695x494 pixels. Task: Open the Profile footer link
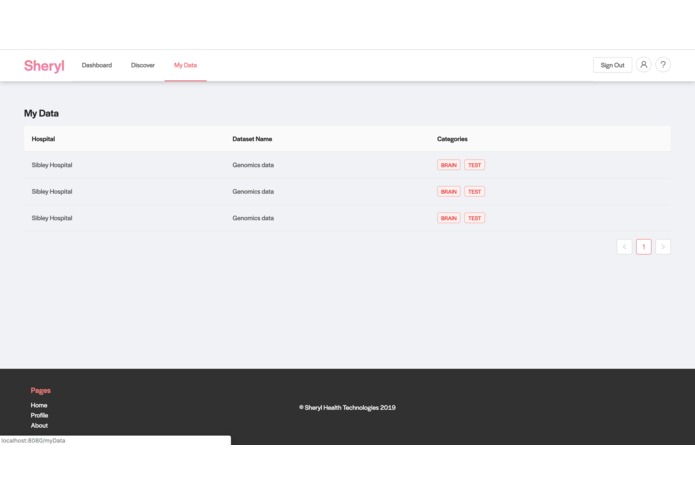point(39,415)
